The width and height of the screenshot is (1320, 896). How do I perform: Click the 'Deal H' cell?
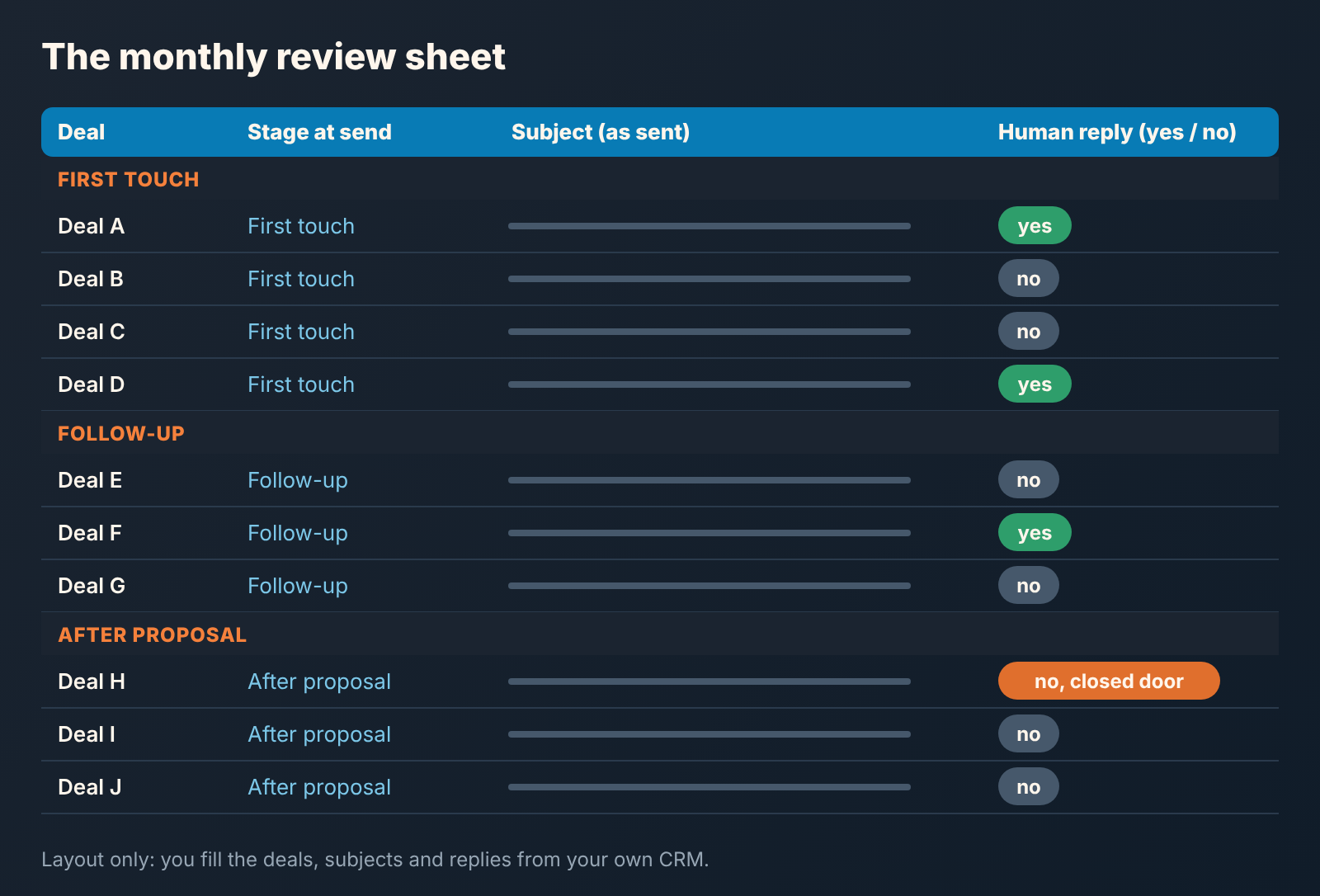[x=92, y=681]
